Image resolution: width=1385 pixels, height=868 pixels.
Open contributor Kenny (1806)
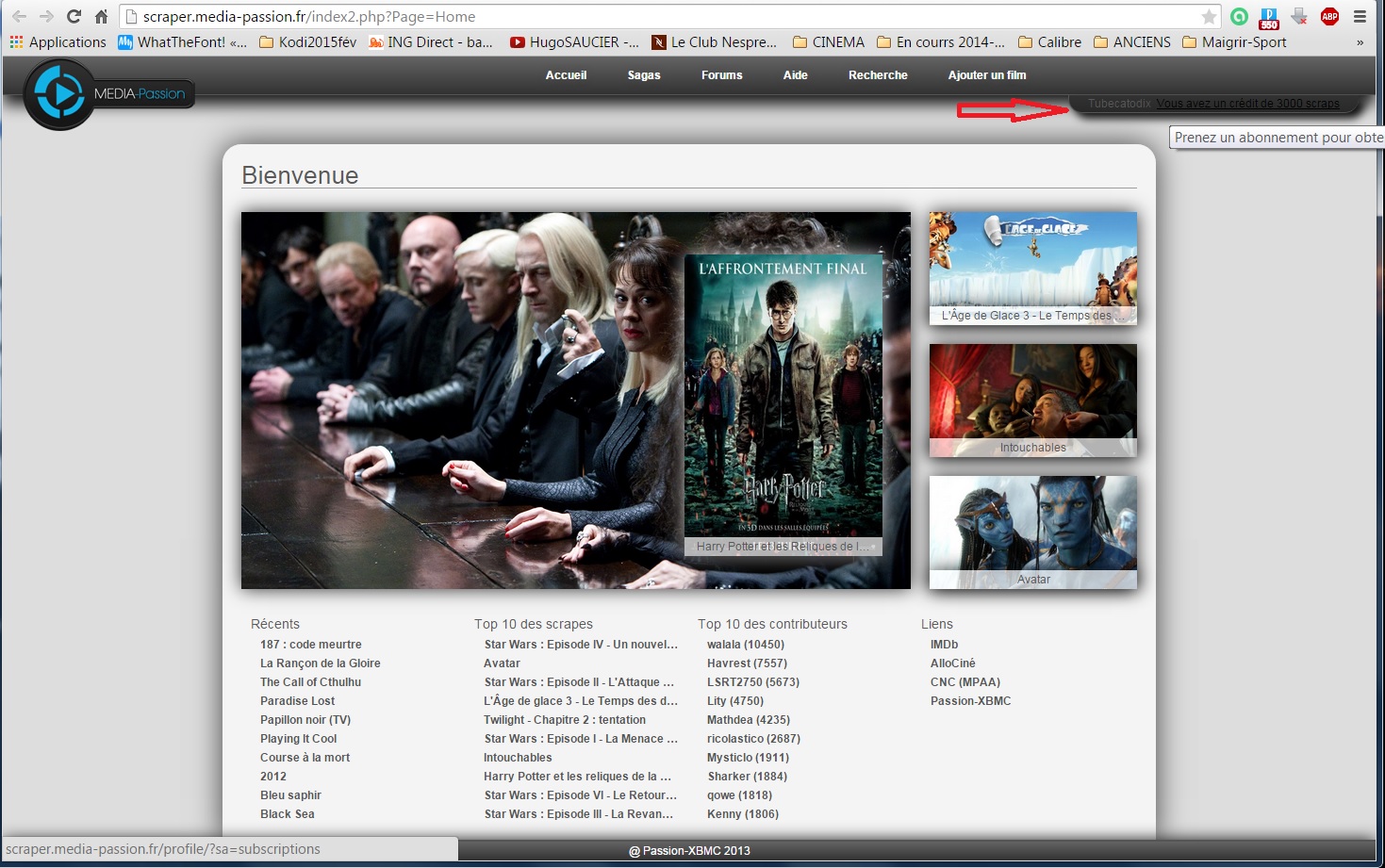[743, 814]
